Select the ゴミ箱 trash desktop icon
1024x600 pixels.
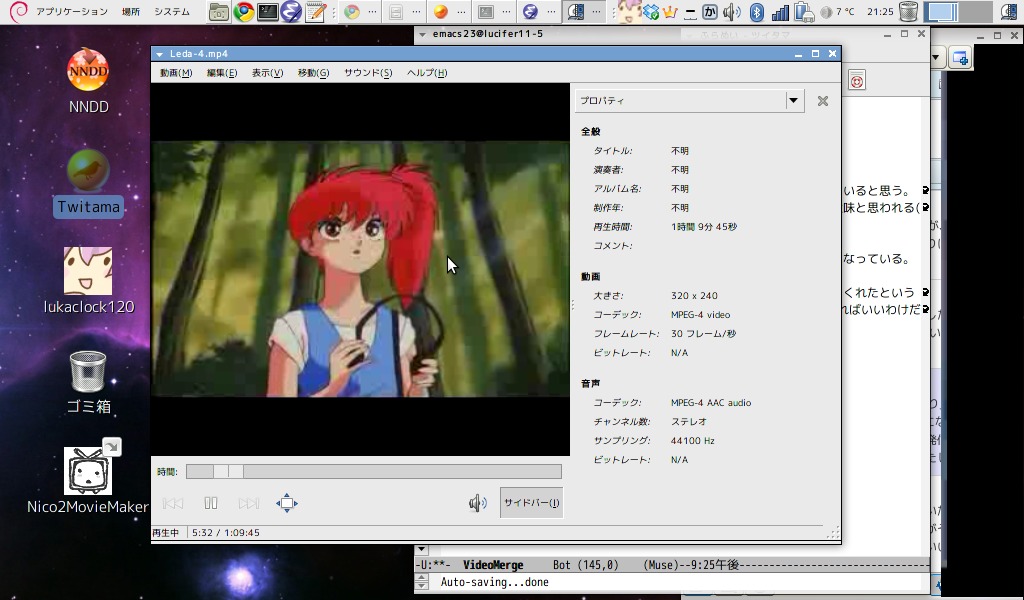[x=88, y=383]
